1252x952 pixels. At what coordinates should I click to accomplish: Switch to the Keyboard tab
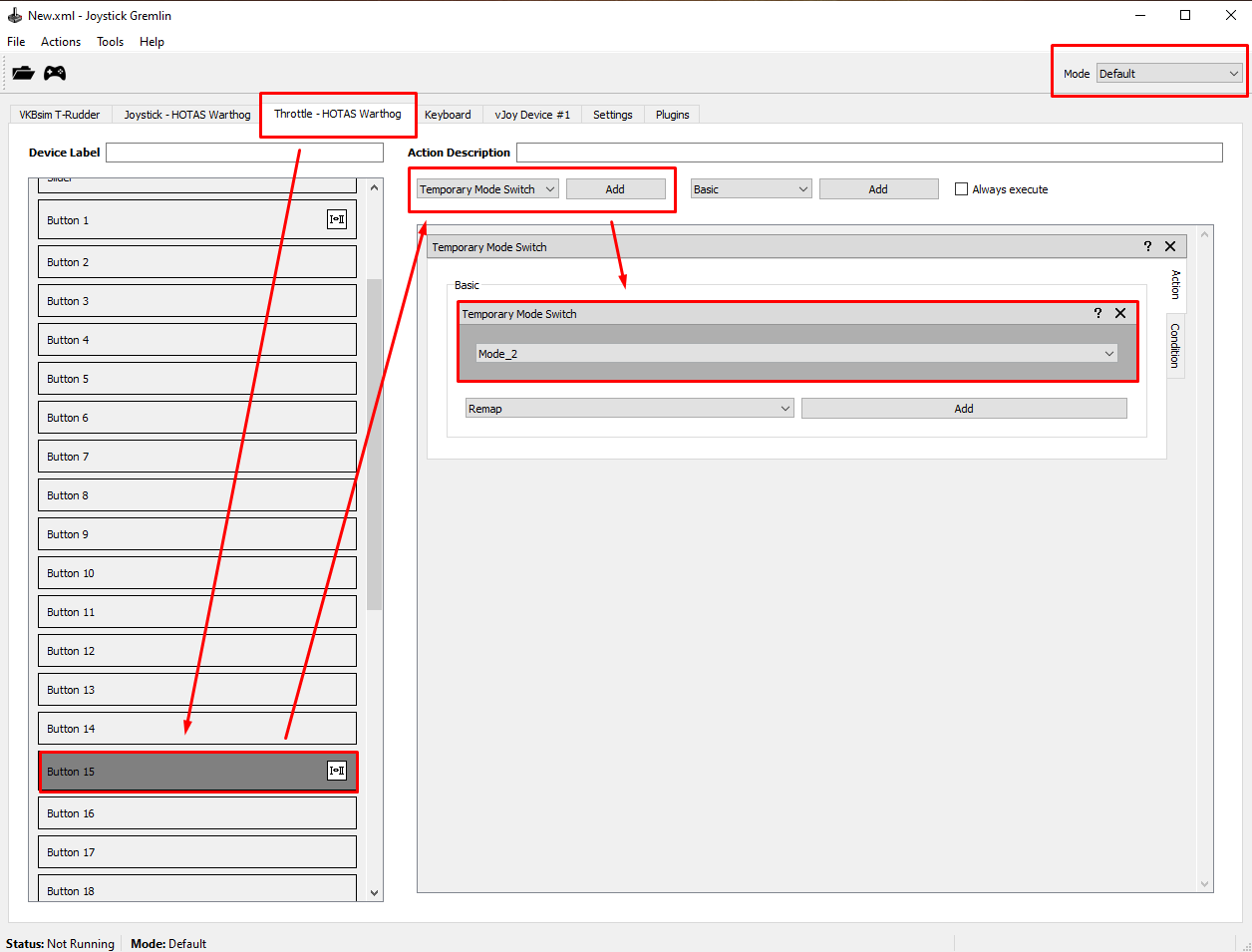[448, 115]
